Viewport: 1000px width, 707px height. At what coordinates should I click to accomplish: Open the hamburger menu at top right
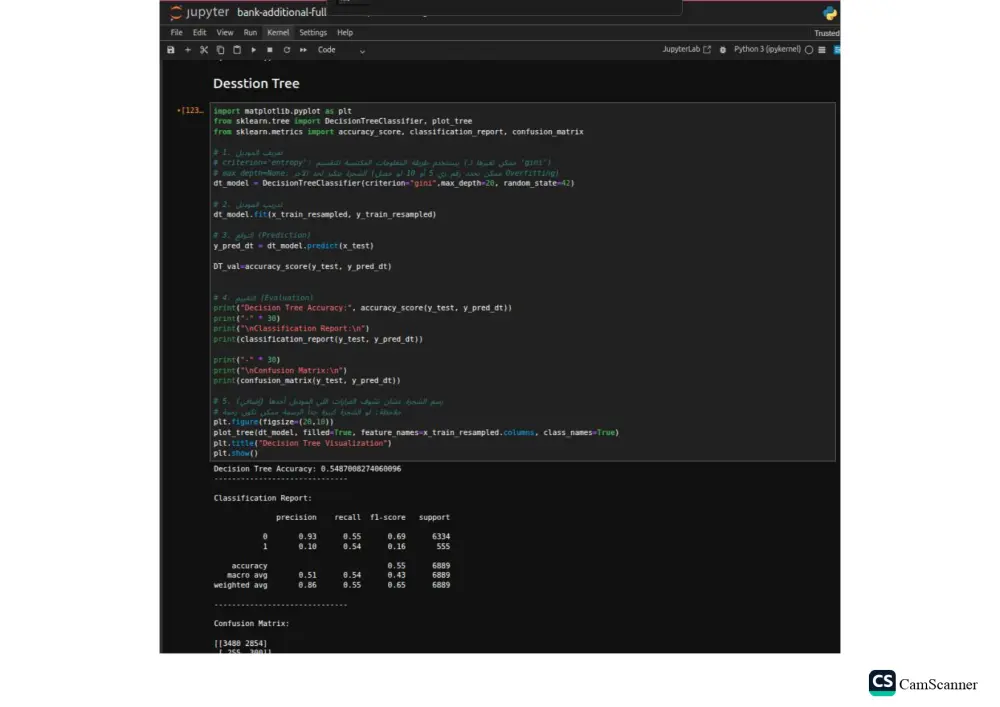click(822, 49)
